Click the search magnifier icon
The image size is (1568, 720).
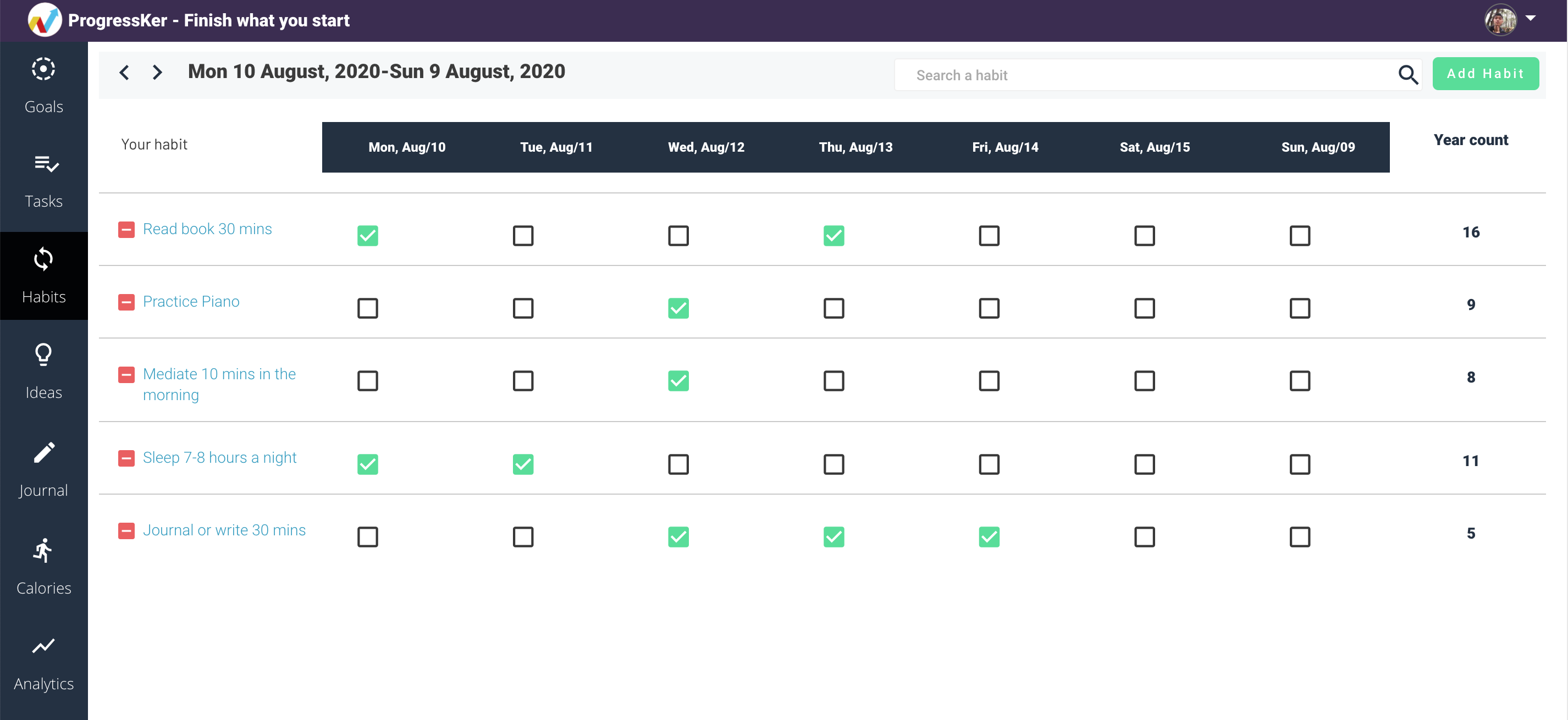point(1407,75)
